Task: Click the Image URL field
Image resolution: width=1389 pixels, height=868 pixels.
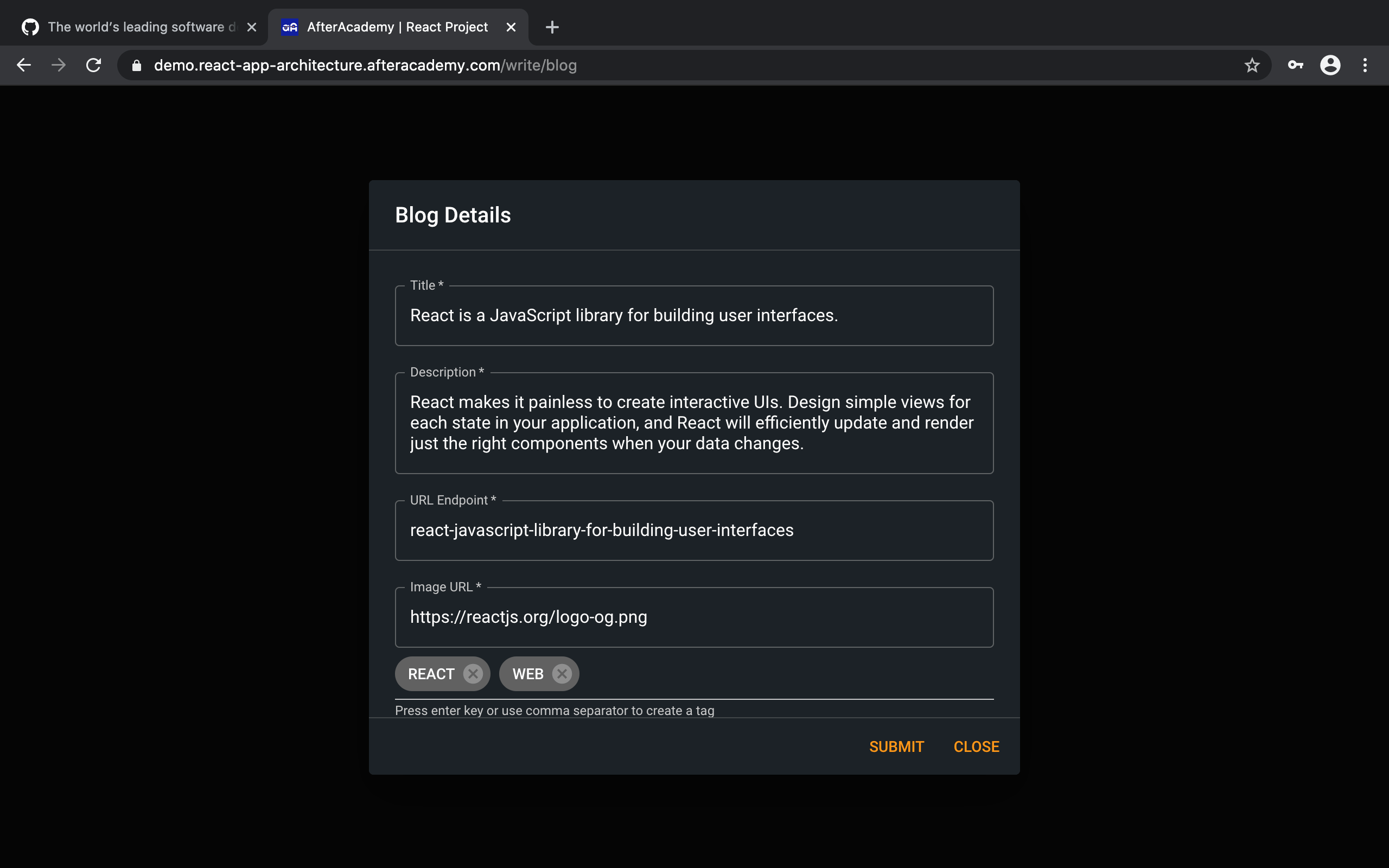Action: click(693, 617)
